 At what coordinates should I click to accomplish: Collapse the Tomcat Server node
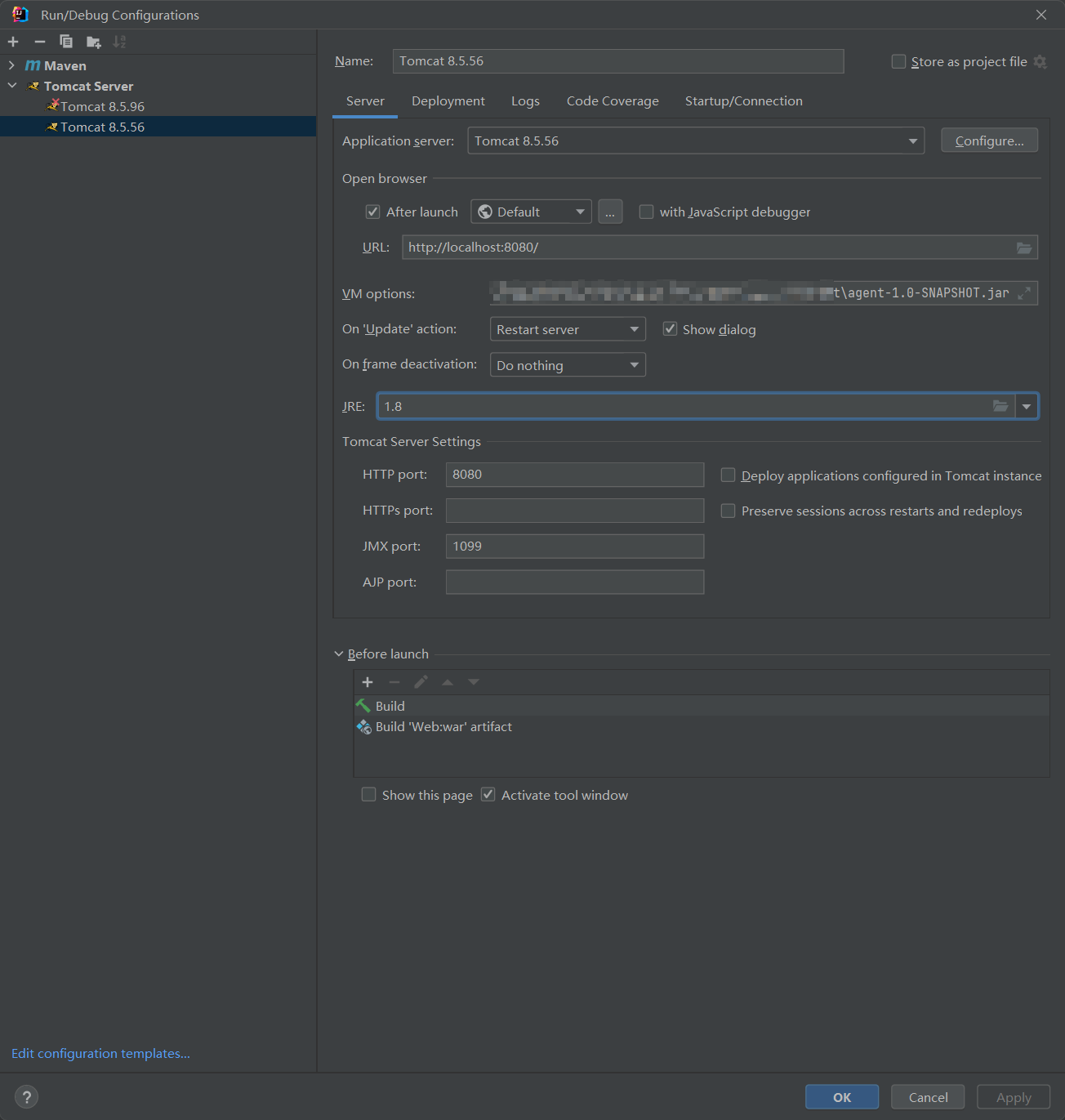point(11,86)
